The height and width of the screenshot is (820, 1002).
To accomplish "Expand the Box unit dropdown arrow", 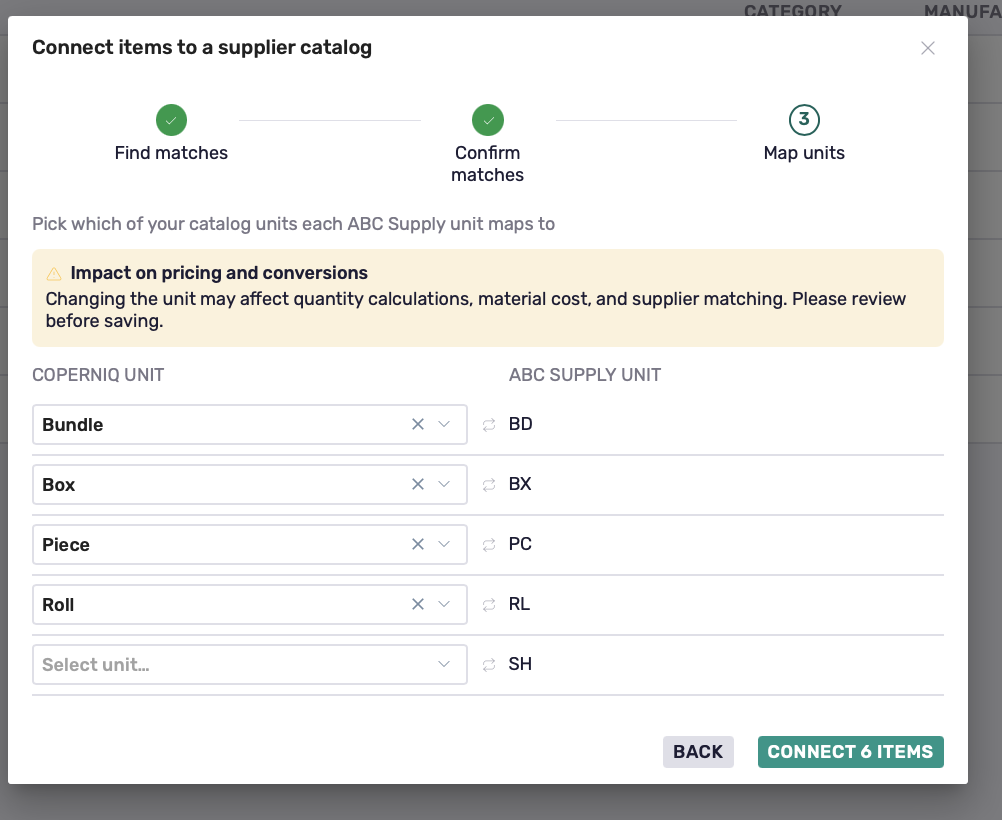I will pos(444,484).
